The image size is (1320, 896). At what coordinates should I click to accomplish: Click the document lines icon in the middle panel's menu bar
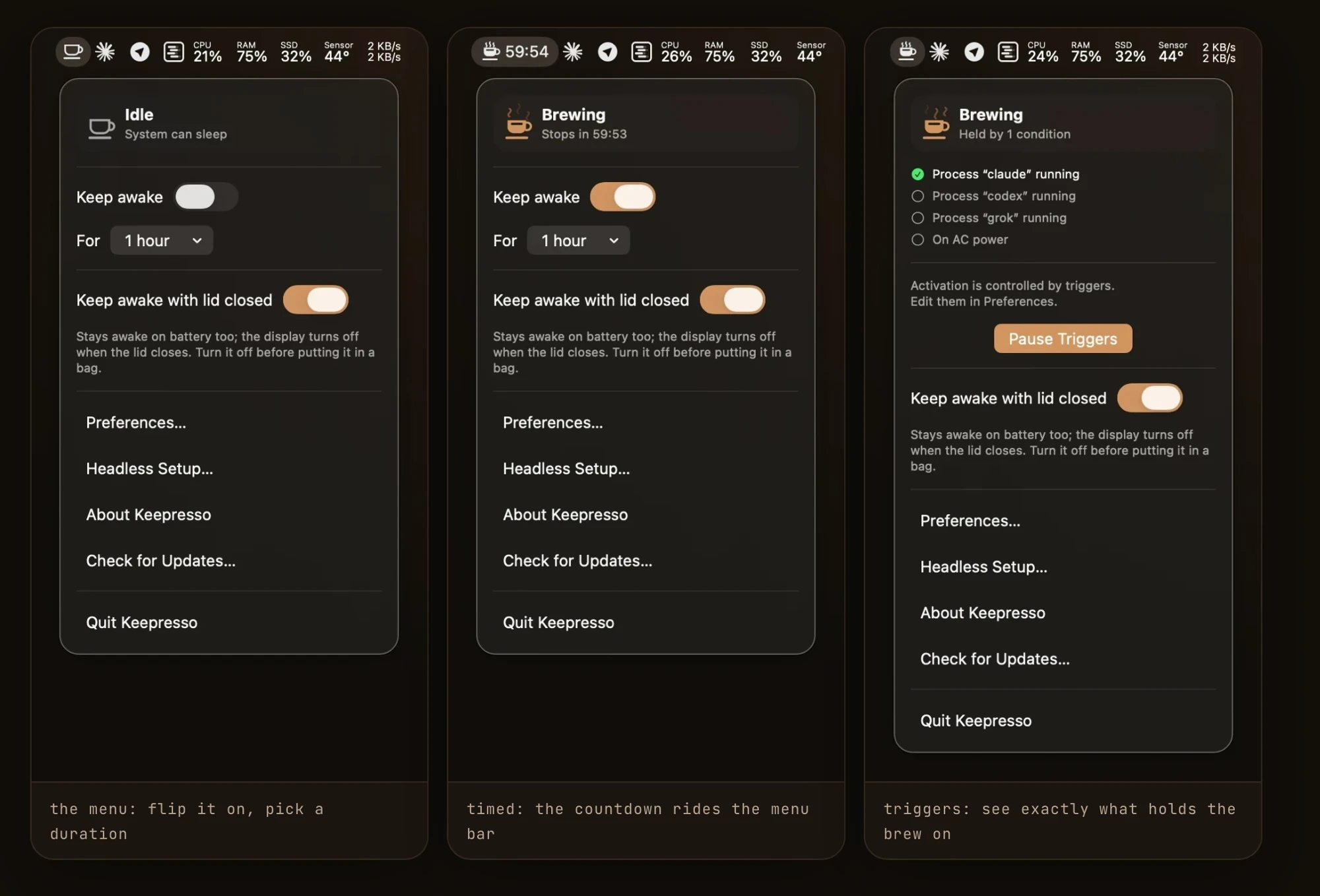point(642,51)
